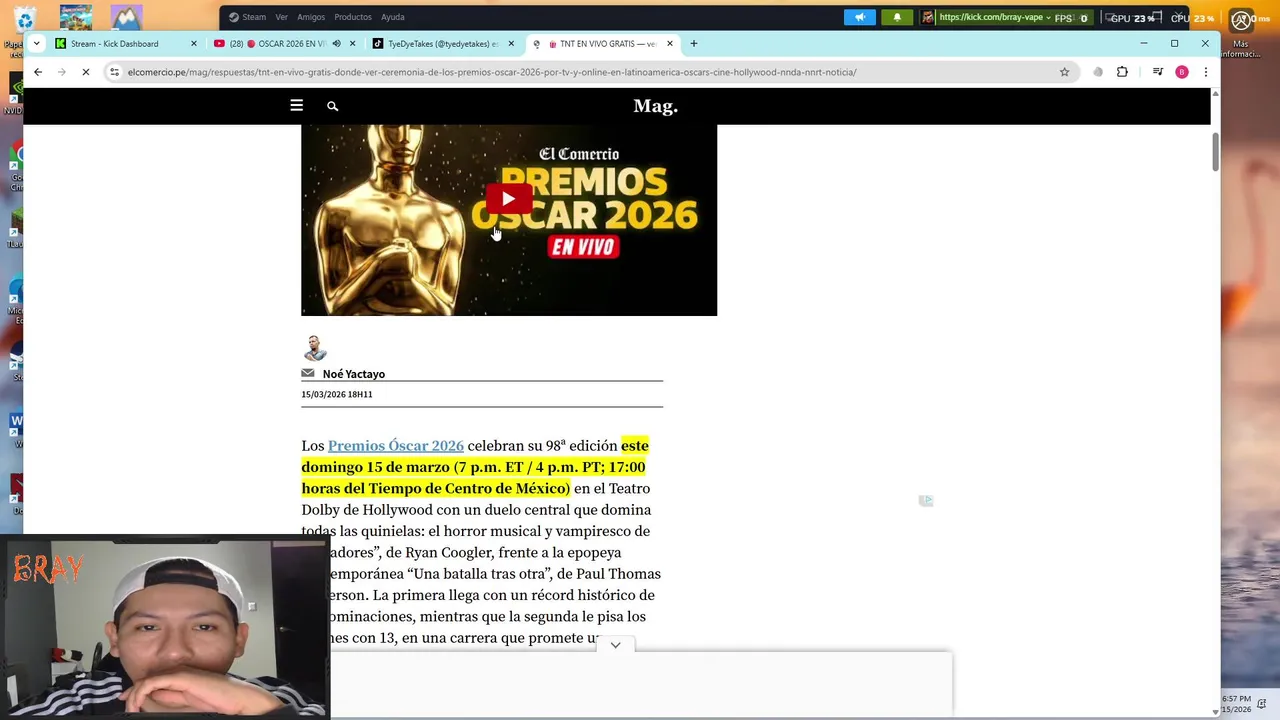Image resolution: width=1280 pixels, height=720 pixels.
Task: Open the Mag. site search
Action: pyautogui.click(x=332, y=106)
